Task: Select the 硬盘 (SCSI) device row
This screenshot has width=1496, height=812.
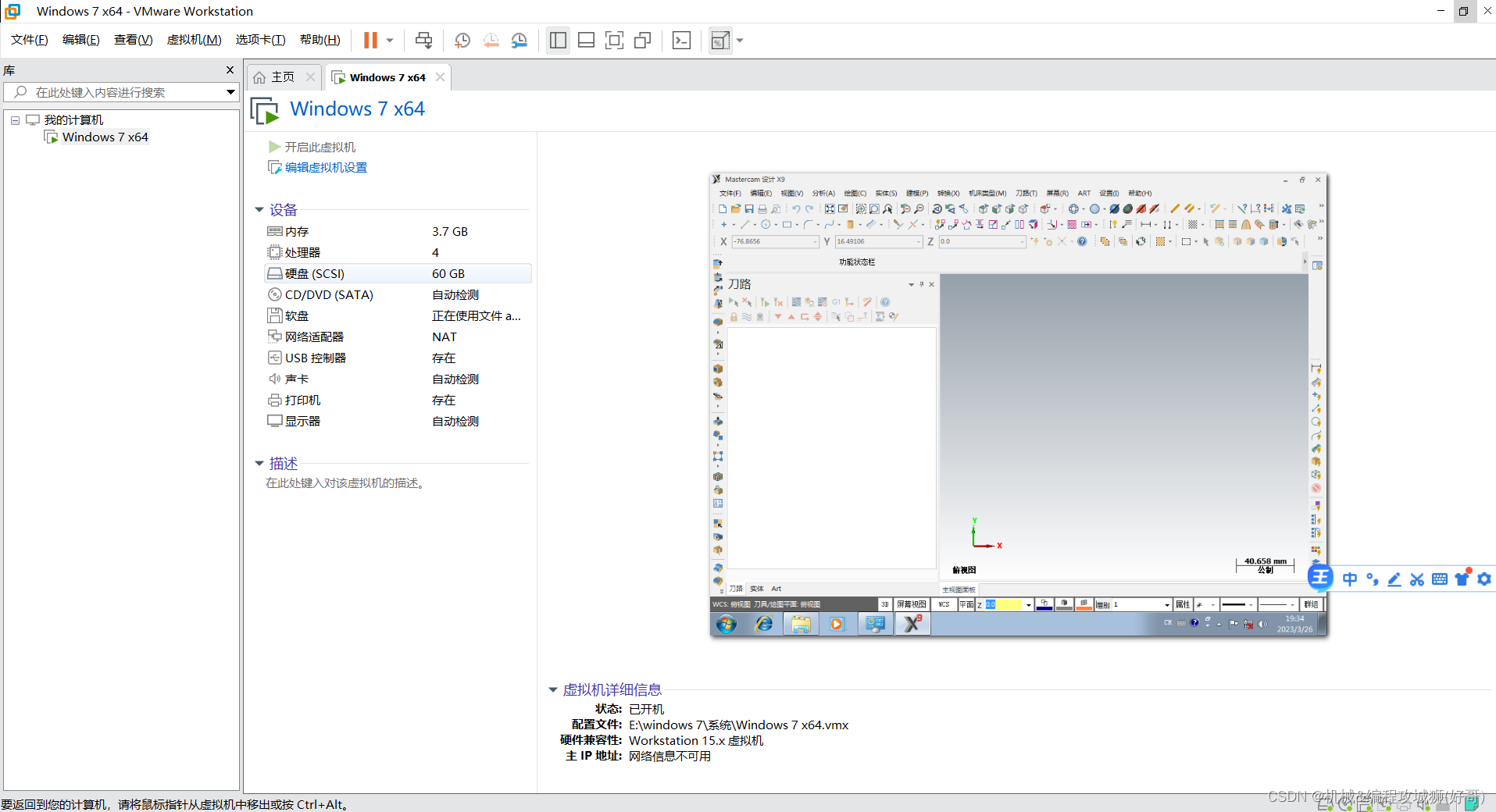Action: click(398, 273)
